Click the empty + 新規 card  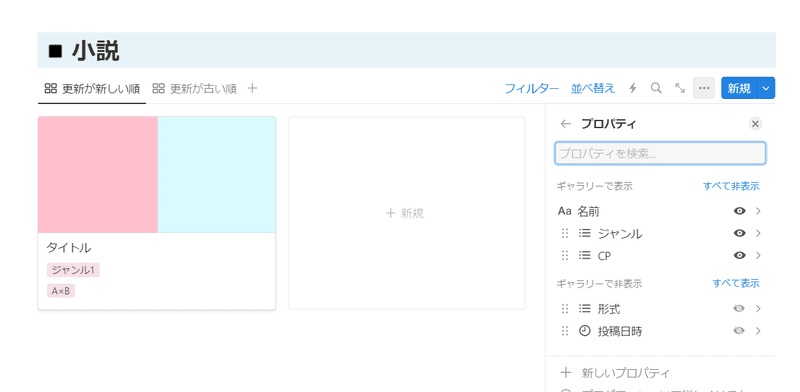point(406,213)
